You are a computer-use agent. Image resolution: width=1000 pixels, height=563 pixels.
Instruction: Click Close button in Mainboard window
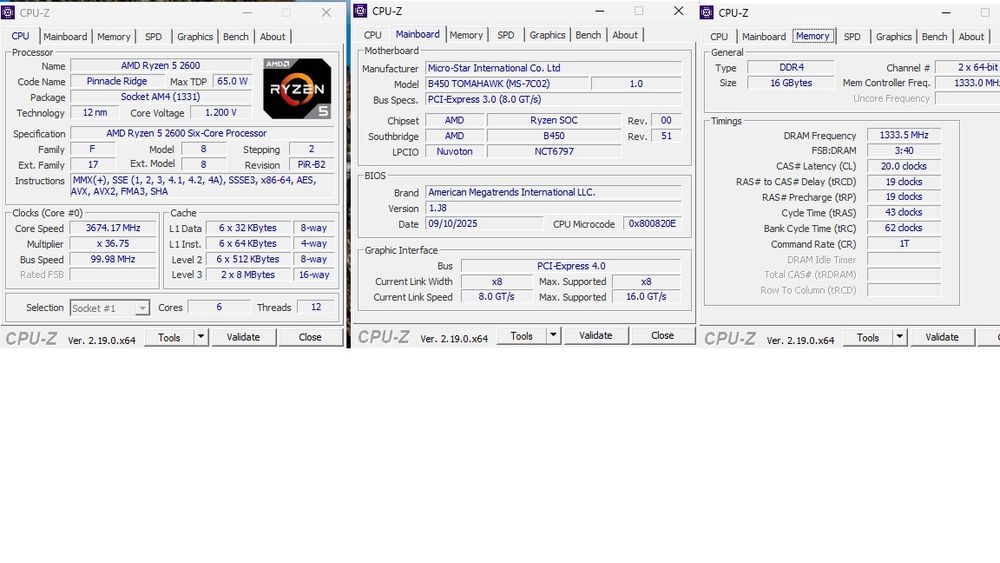coord(662,335)
